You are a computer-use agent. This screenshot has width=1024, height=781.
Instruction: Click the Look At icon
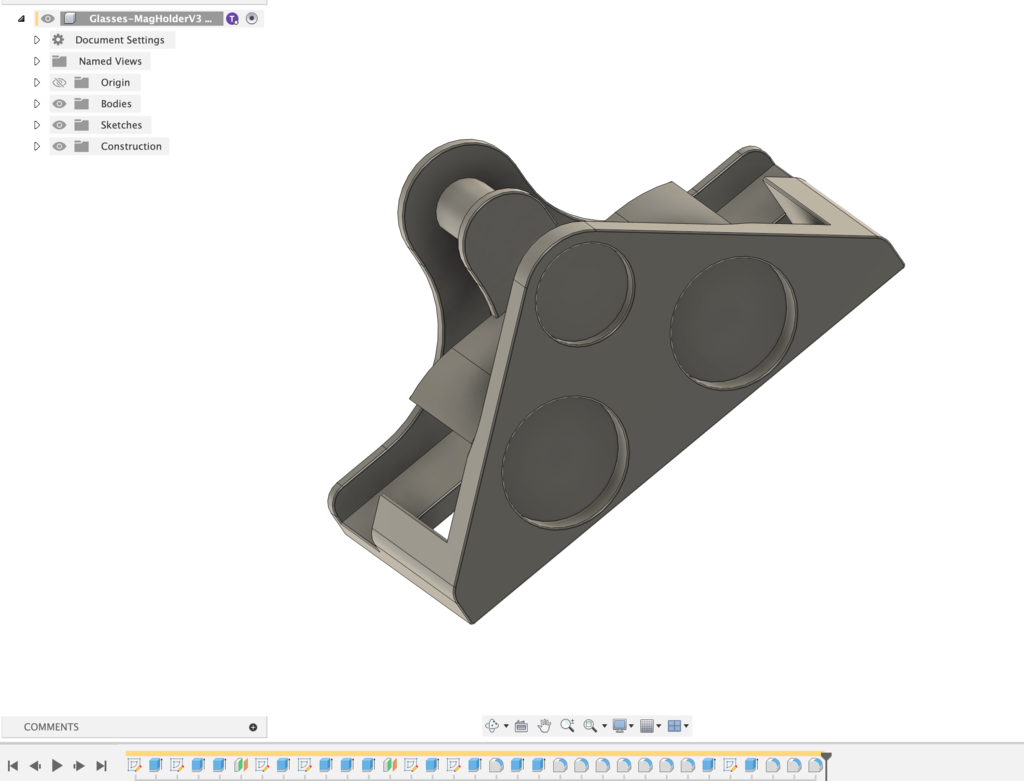click(521, 726)
